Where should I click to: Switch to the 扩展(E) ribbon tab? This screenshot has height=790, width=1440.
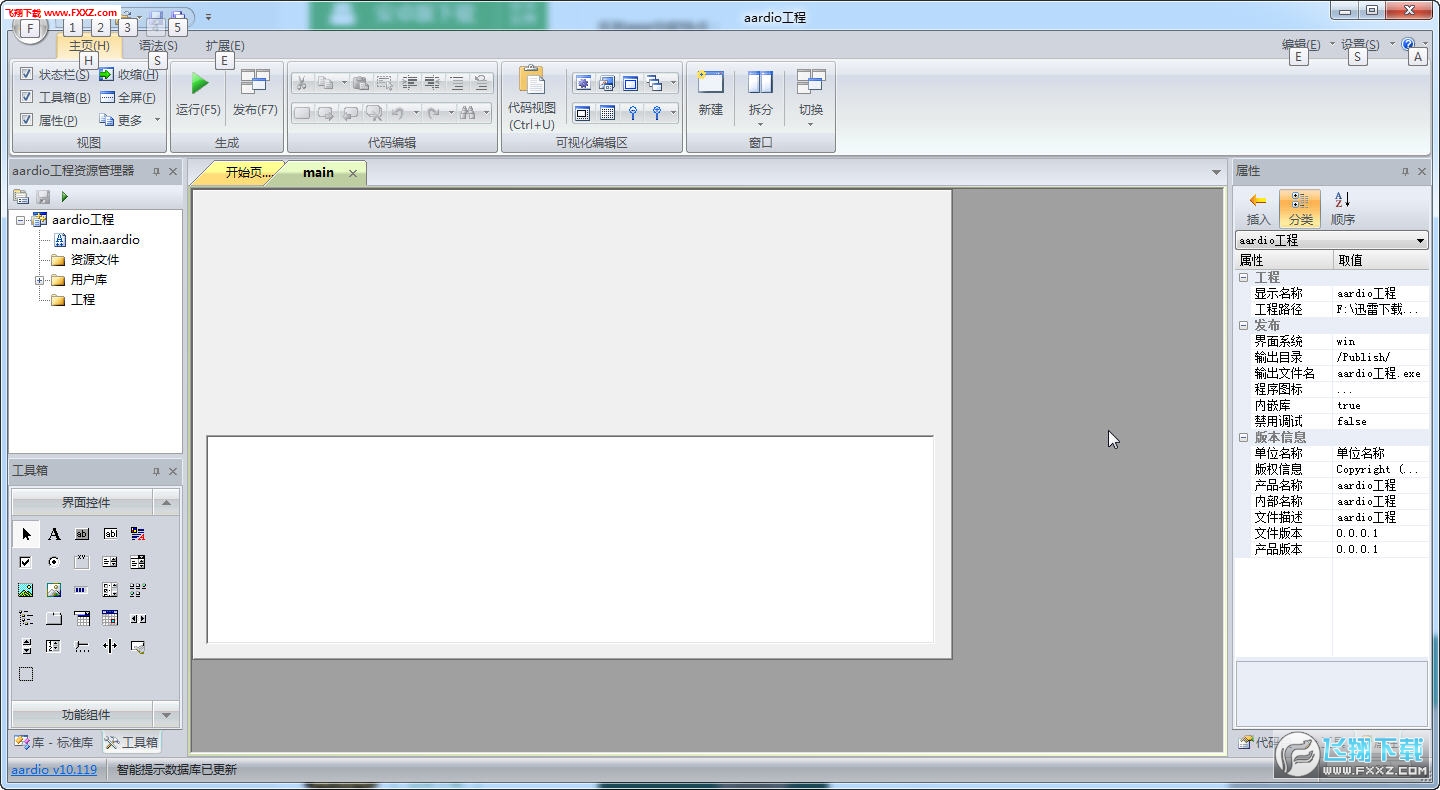pos(225,45)
